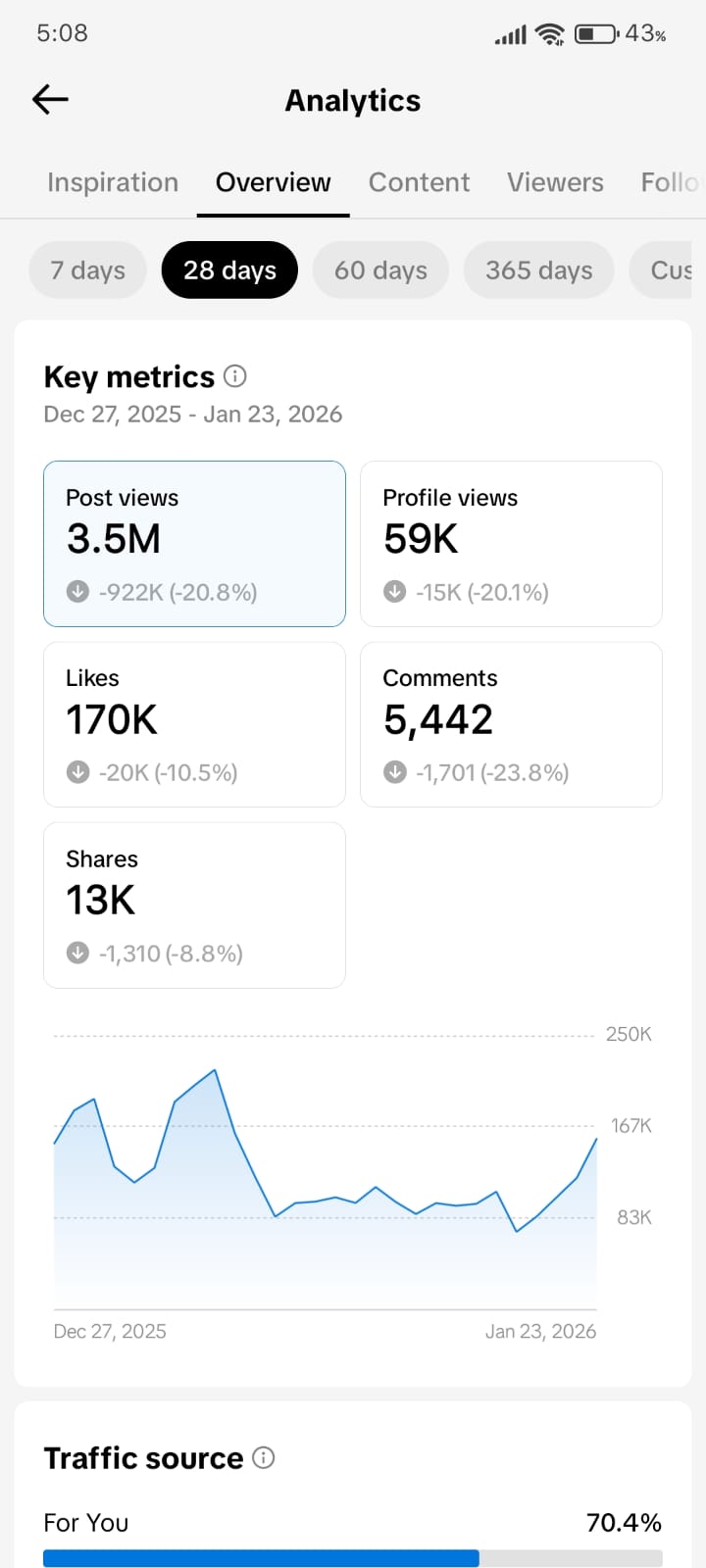Open the Viewers tab

coord(555,183)
